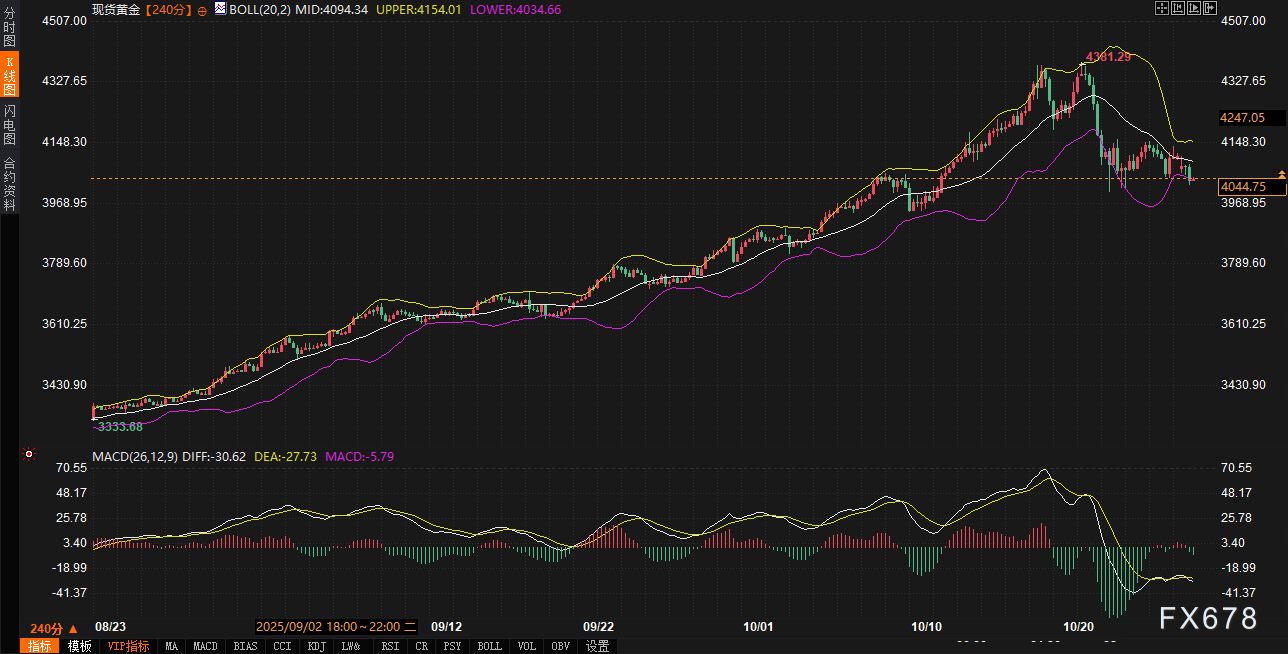Click the 模板 template button
Image resolution: width=1288 pixels, height=654 pixels.
tap(79, 646)
